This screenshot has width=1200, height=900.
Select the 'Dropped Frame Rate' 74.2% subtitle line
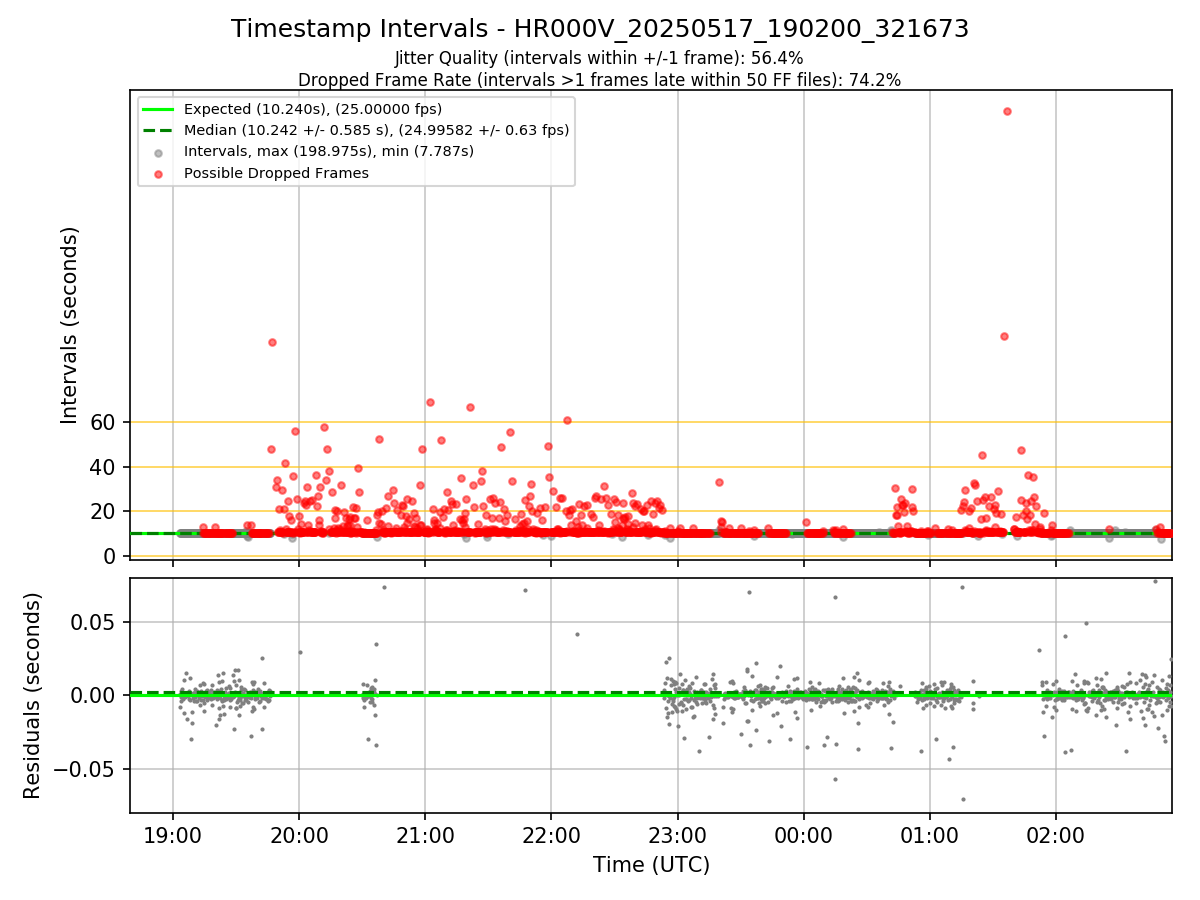click(x=599, y=80)
